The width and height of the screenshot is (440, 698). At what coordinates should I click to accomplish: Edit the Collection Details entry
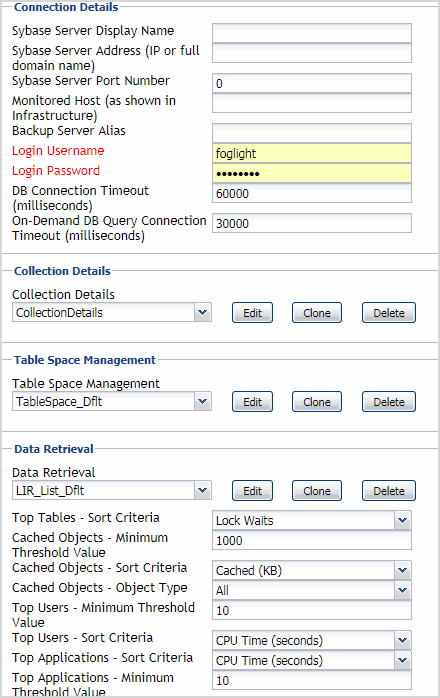252,312
